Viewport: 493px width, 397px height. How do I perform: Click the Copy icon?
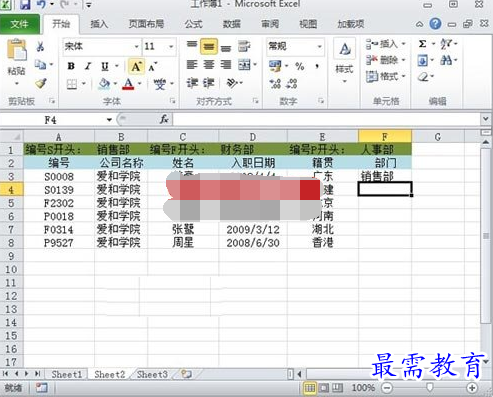[x=40, y=64]
